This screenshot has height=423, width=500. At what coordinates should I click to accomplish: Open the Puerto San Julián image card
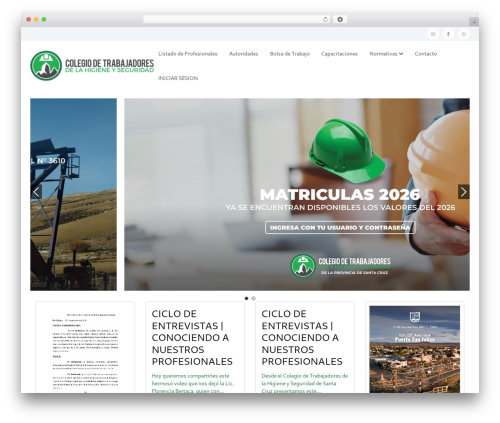click(x=415, y=349)
